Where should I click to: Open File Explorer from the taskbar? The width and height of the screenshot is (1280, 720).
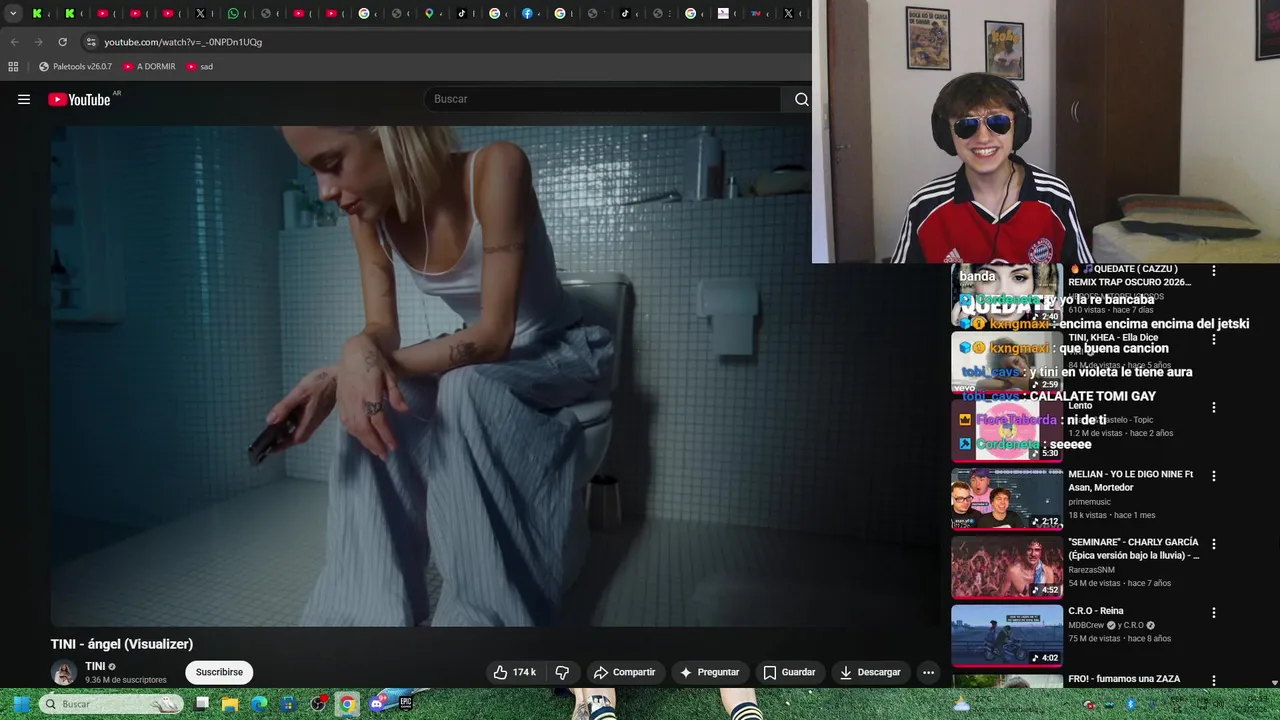coord(230,704)
